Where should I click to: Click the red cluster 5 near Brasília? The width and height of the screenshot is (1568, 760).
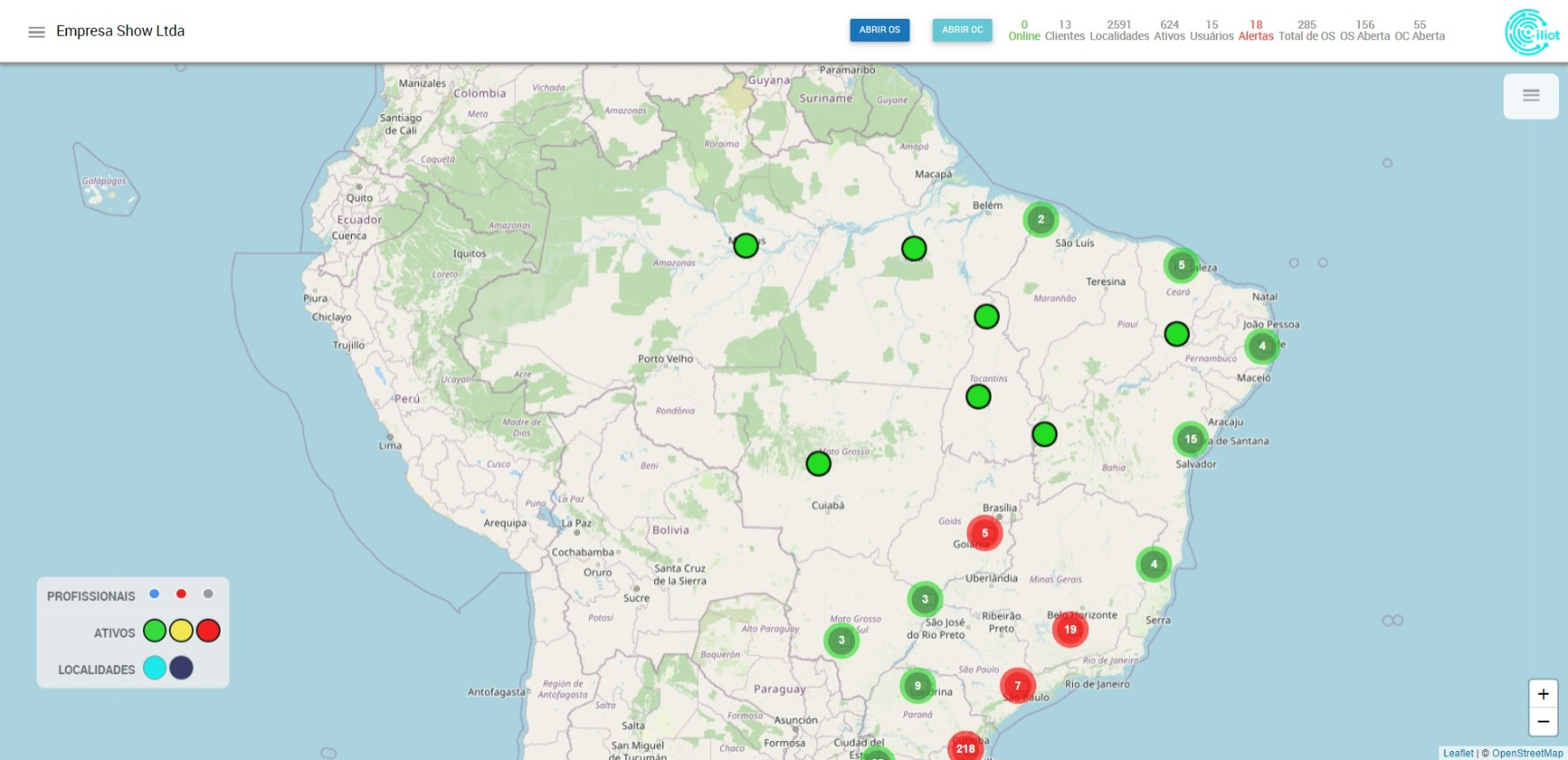pyautogui.click(x=985, y=533)
